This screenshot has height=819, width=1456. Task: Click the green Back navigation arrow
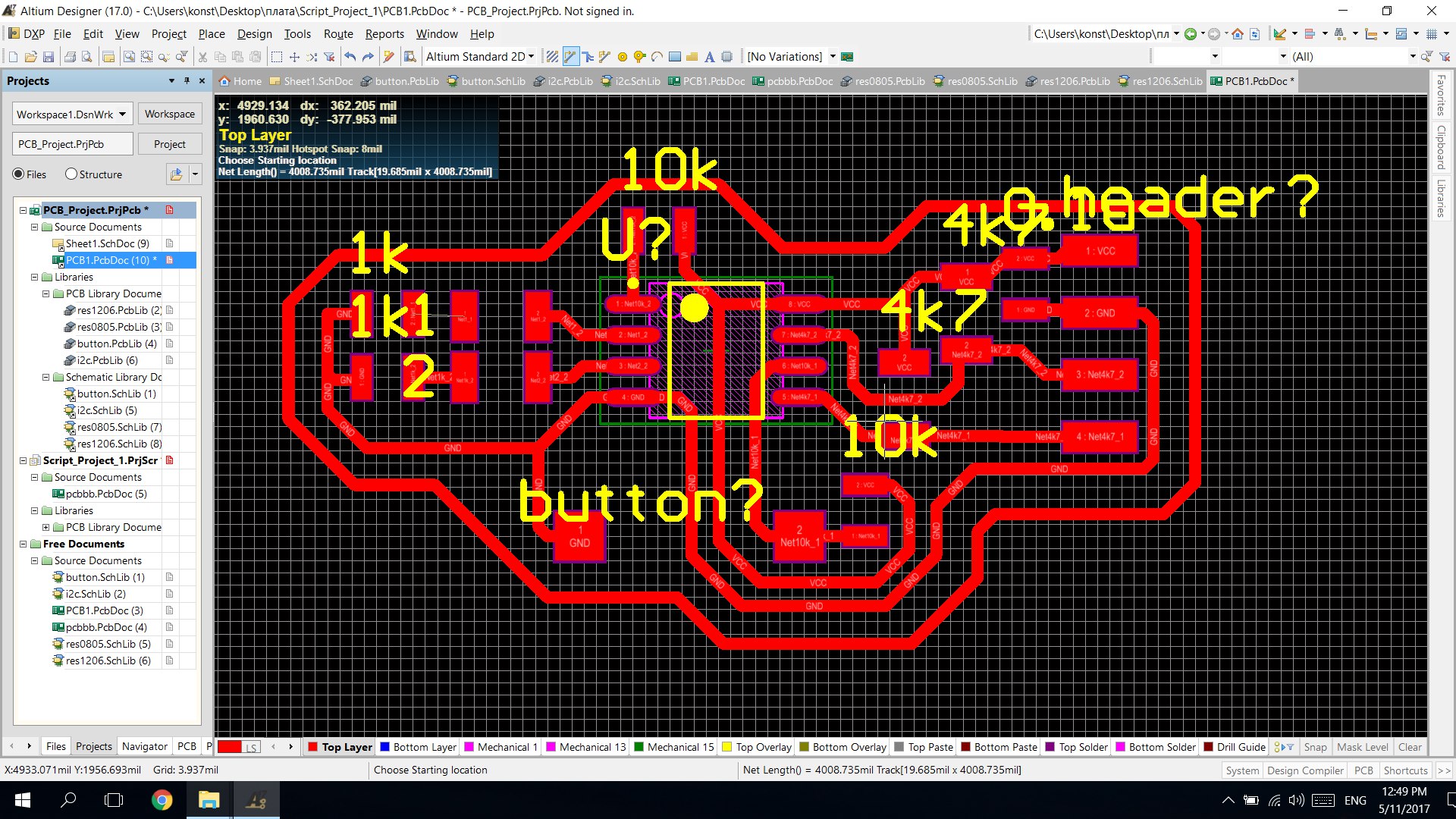click(x=1191, y=34)
